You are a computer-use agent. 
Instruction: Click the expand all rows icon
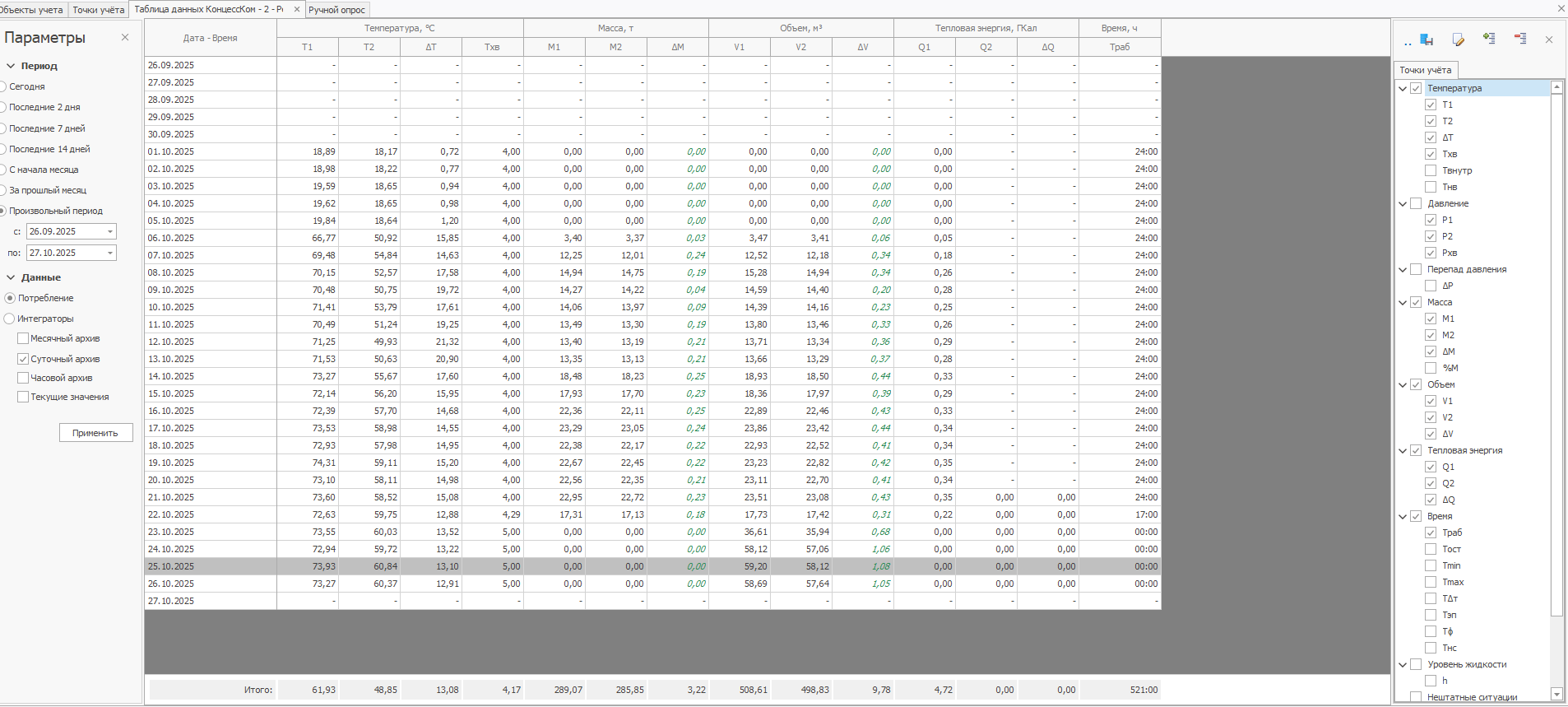[x=1489, y=39]
